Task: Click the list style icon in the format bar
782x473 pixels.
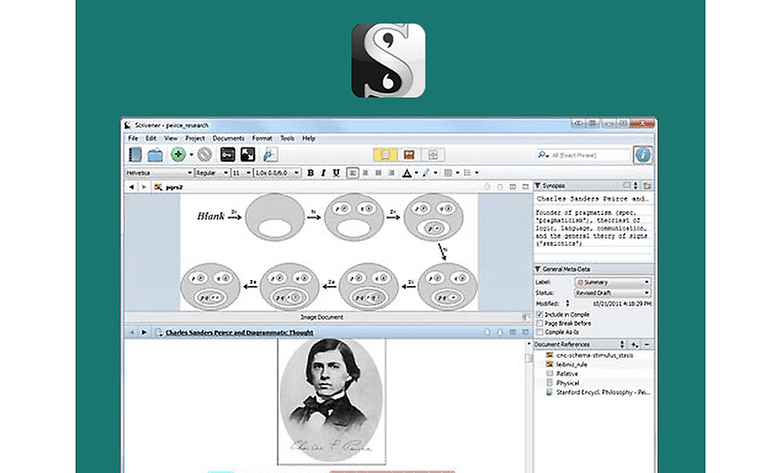Action: [467, 173]
